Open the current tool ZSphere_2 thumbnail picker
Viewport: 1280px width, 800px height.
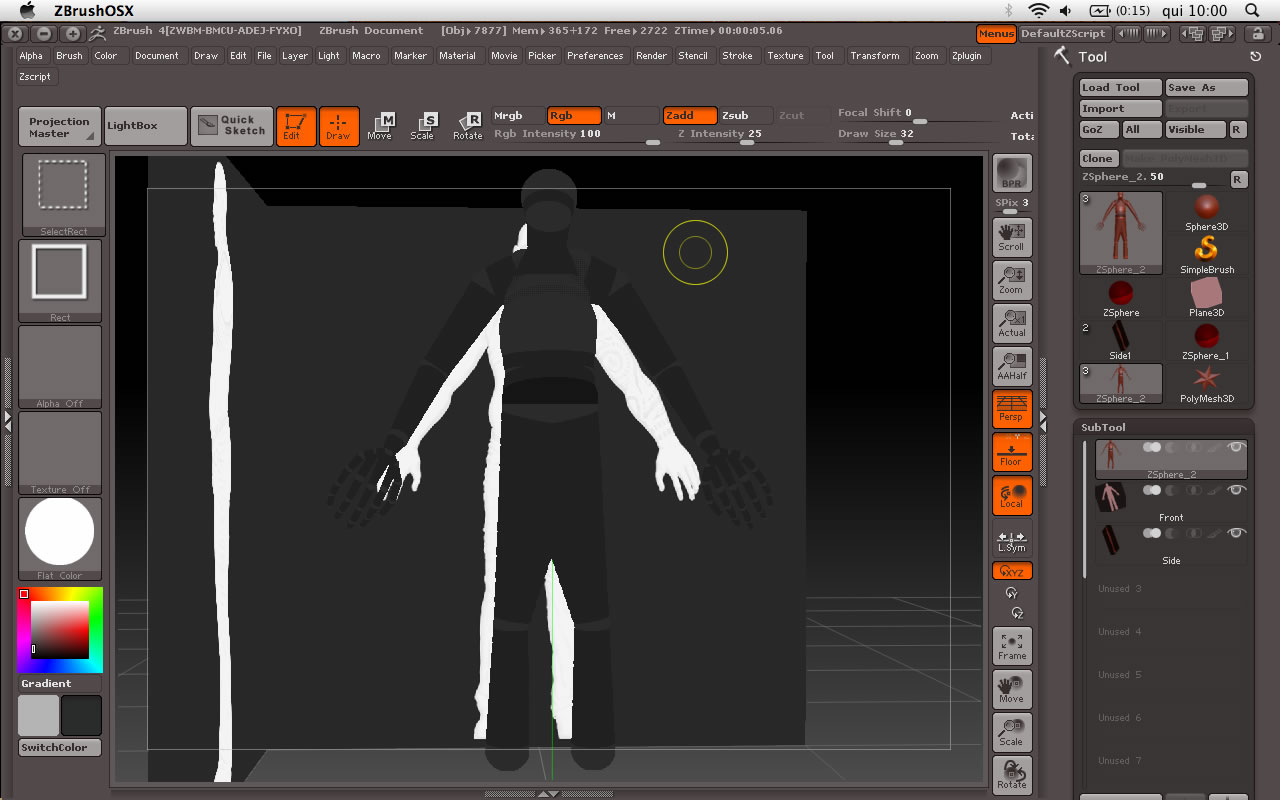1121,233
